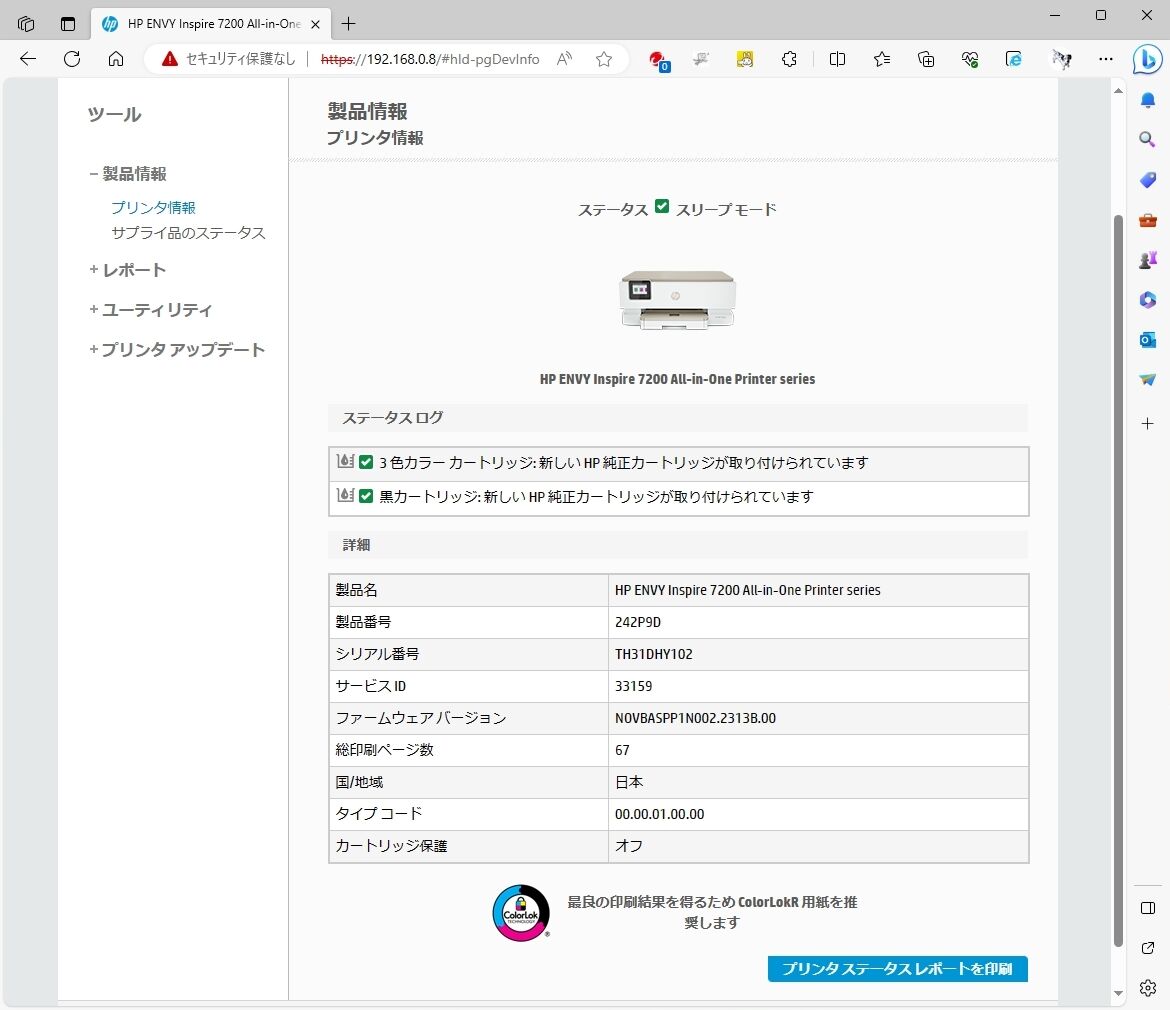Click the 黒カートリッジ ink icon
The image size is (1170, 1010).
(345, 495)
